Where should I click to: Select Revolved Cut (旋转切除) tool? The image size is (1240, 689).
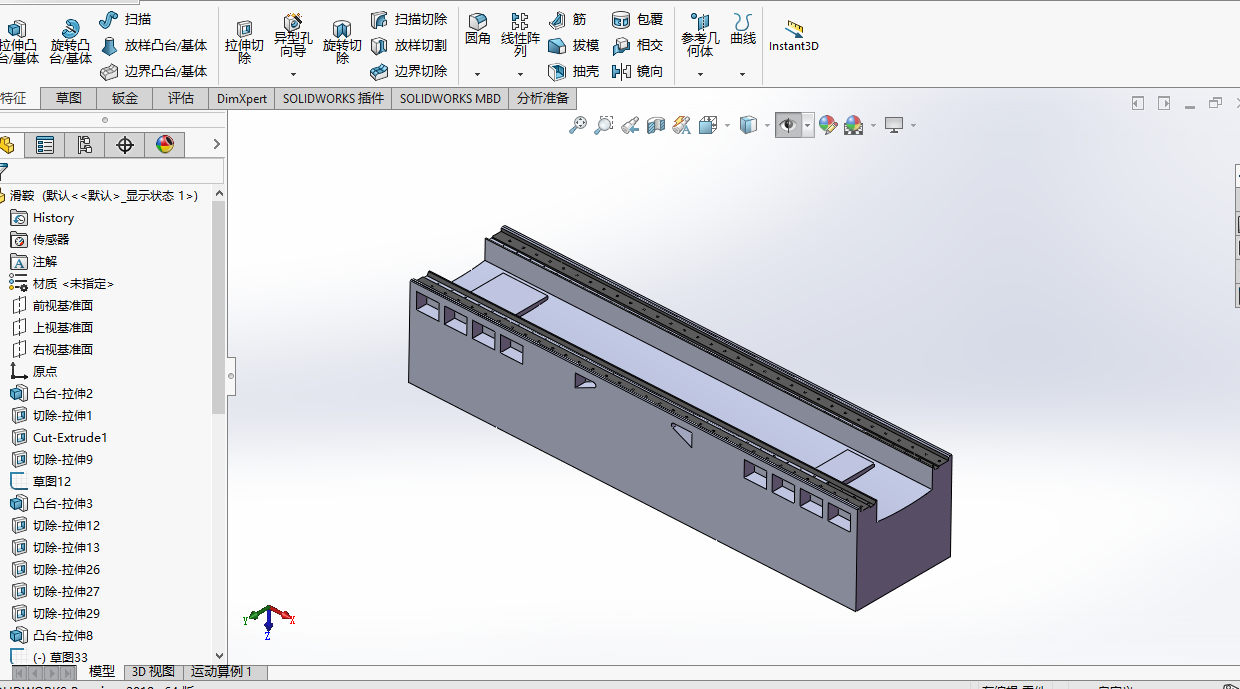point(342,40)
